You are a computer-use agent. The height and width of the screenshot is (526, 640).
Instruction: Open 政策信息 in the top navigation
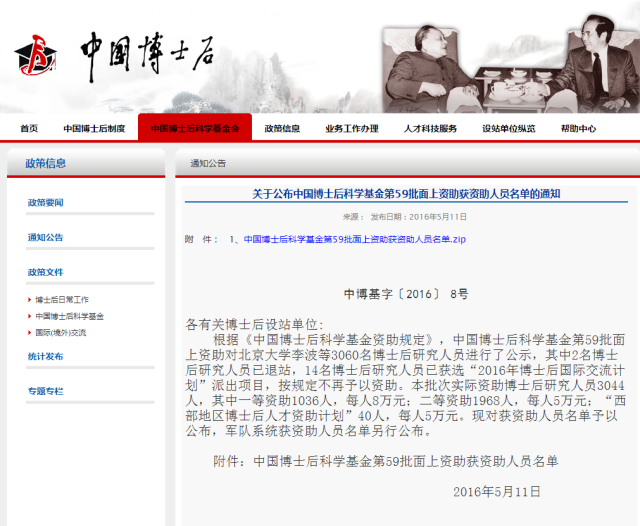click(282, 128)
